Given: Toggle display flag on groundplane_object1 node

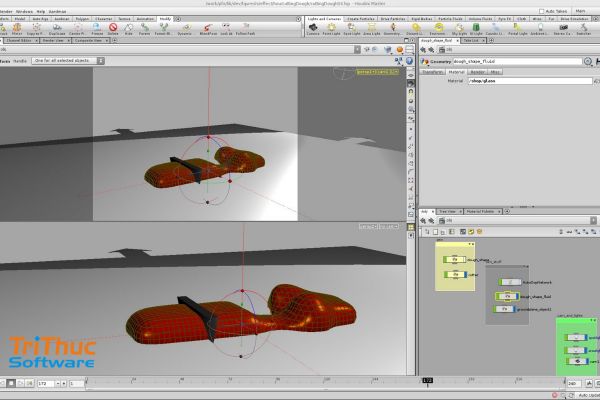Looking at the screenshot, I should pyautogui.click(x=514, y=309).
